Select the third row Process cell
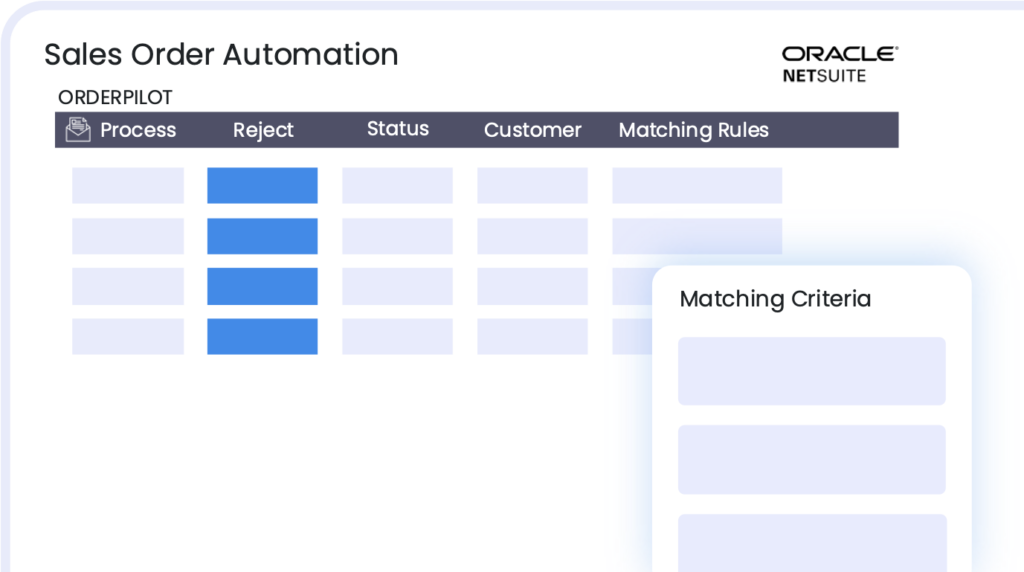The image size is (1024, 572). click(128, 286)
